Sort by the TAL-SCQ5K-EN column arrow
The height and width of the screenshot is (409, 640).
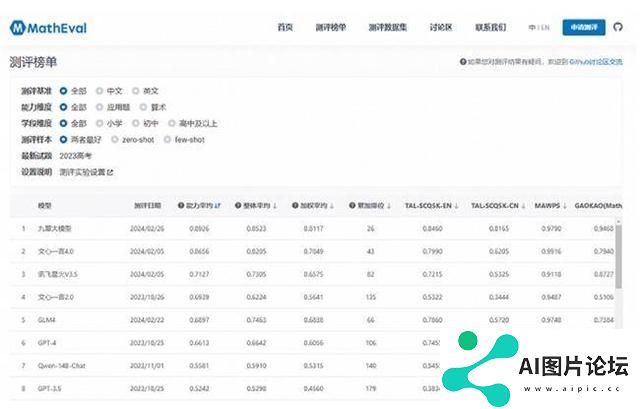point(456,205)
